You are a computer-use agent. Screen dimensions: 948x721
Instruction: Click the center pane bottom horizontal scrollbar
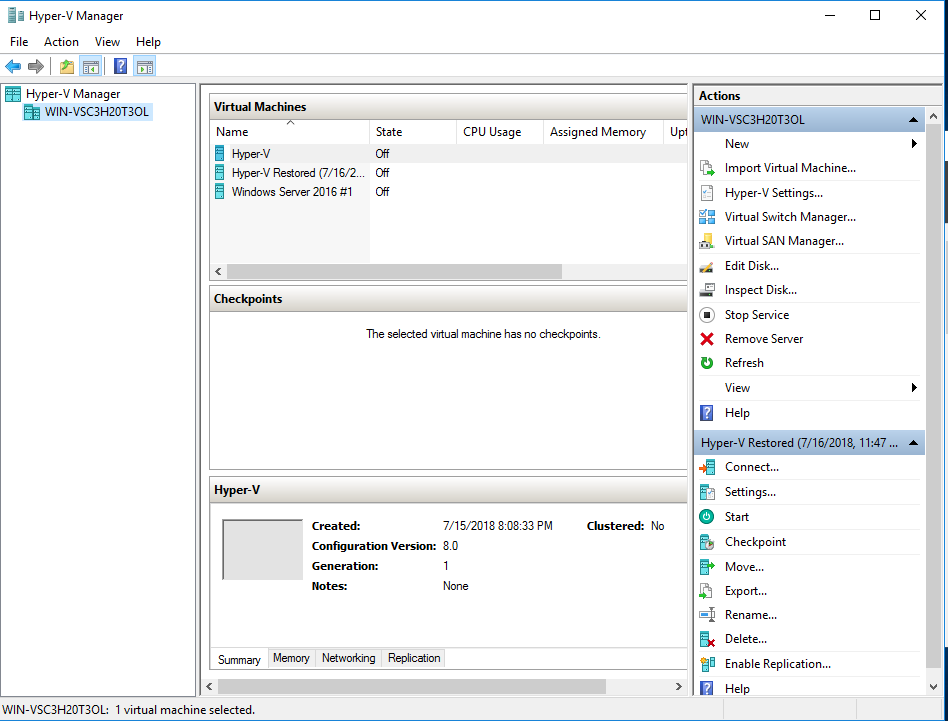point(412,687)
